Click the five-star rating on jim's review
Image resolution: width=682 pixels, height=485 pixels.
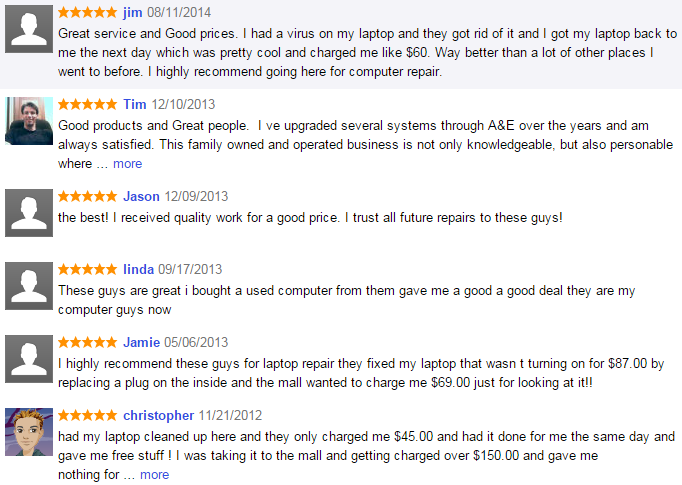point(87,12)
